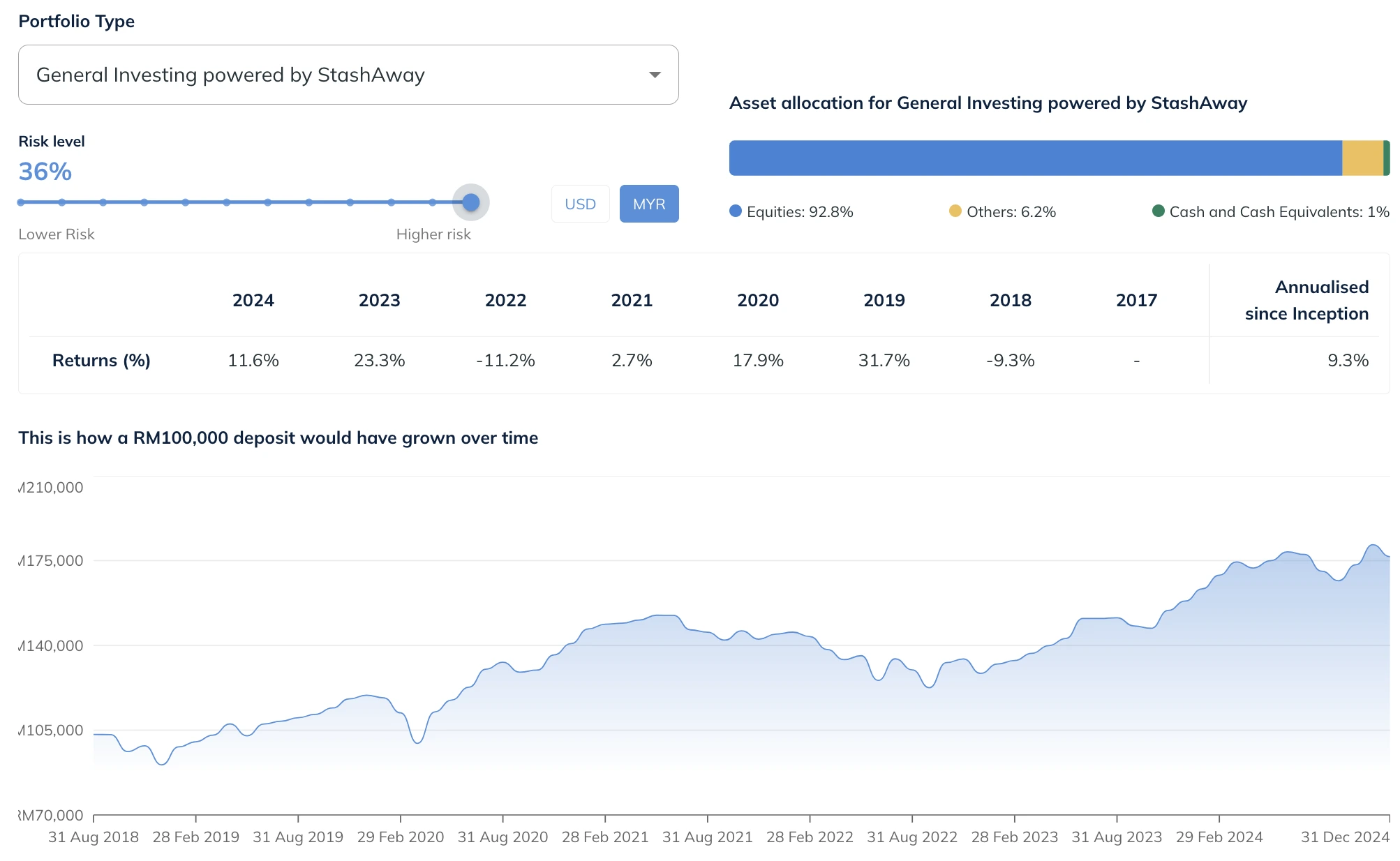Click the 11.6% return value
Viewport: 1400px width, 861px height.
click(x=253, y=360)
